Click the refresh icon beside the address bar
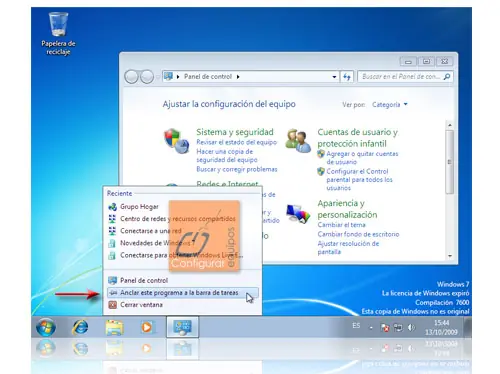500x374 pixels. coord(347,77)
